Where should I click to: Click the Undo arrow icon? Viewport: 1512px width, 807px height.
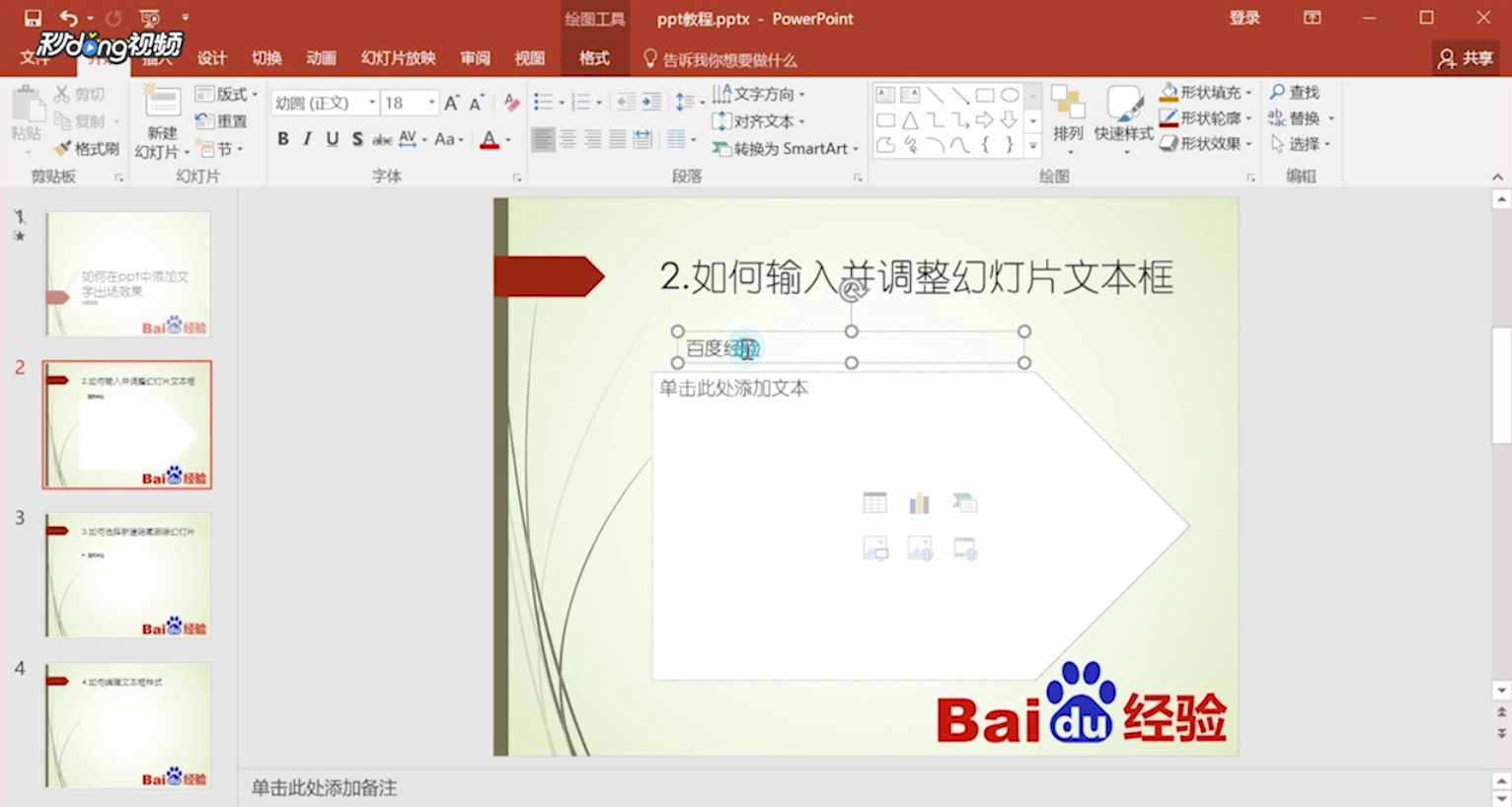point(68,18)
